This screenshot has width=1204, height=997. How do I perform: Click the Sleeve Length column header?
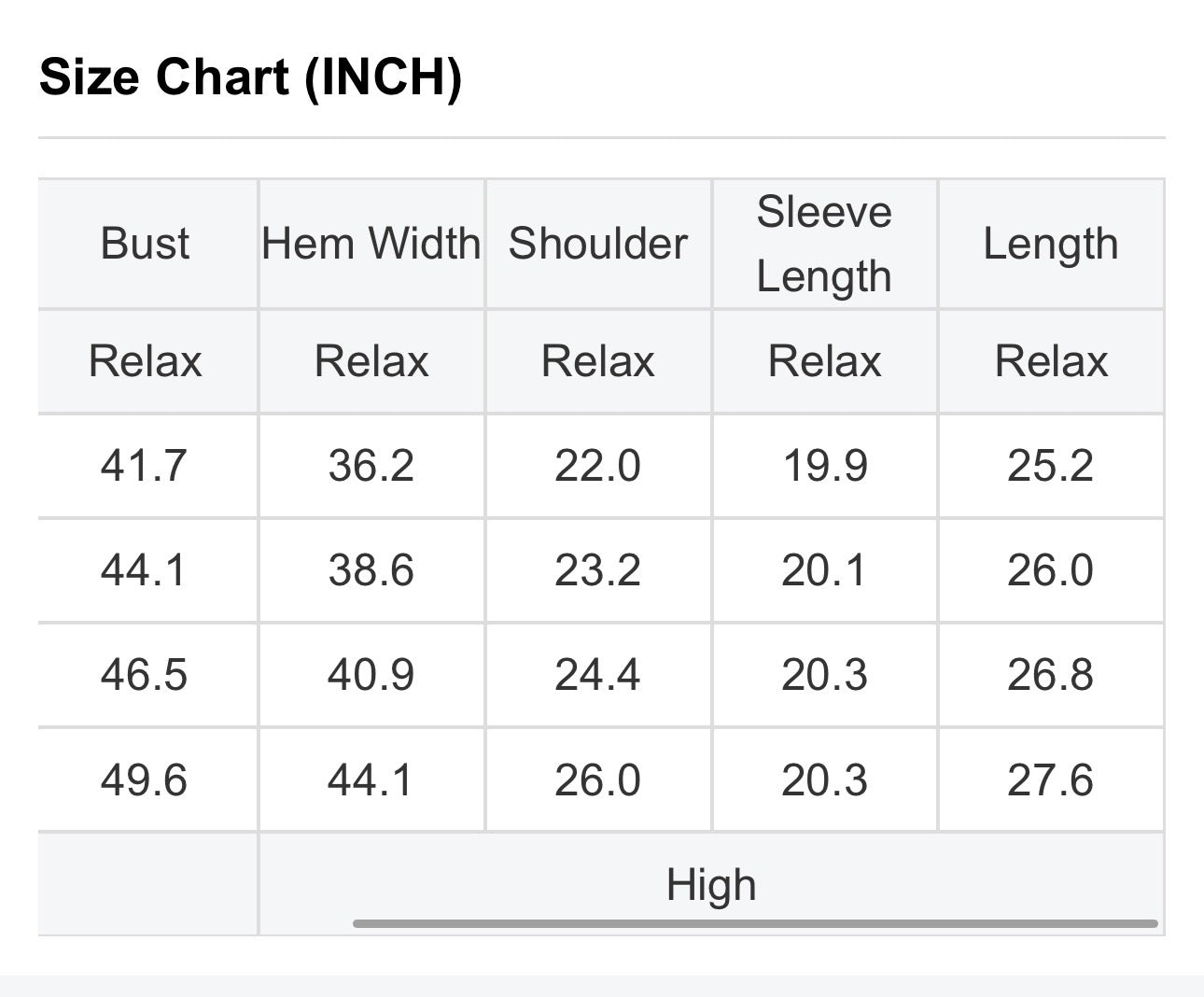click(824, 244)
